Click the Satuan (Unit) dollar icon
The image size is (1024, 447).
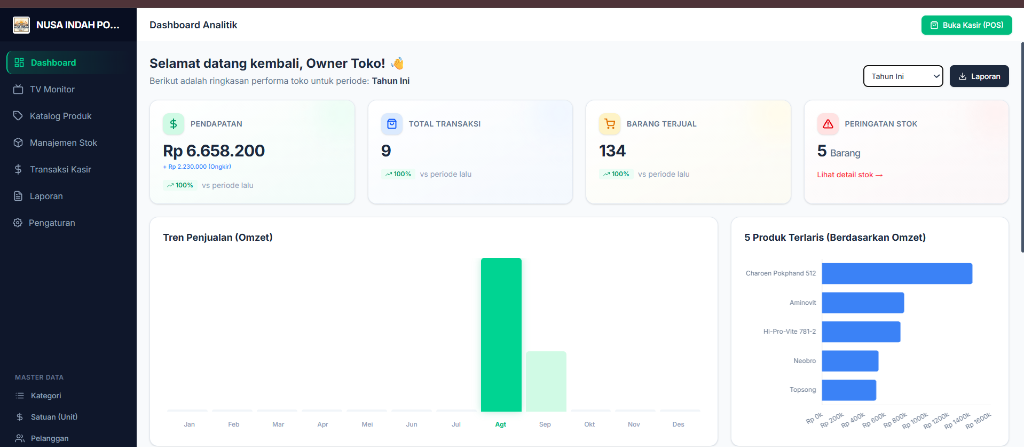click(x=20, y=417)
